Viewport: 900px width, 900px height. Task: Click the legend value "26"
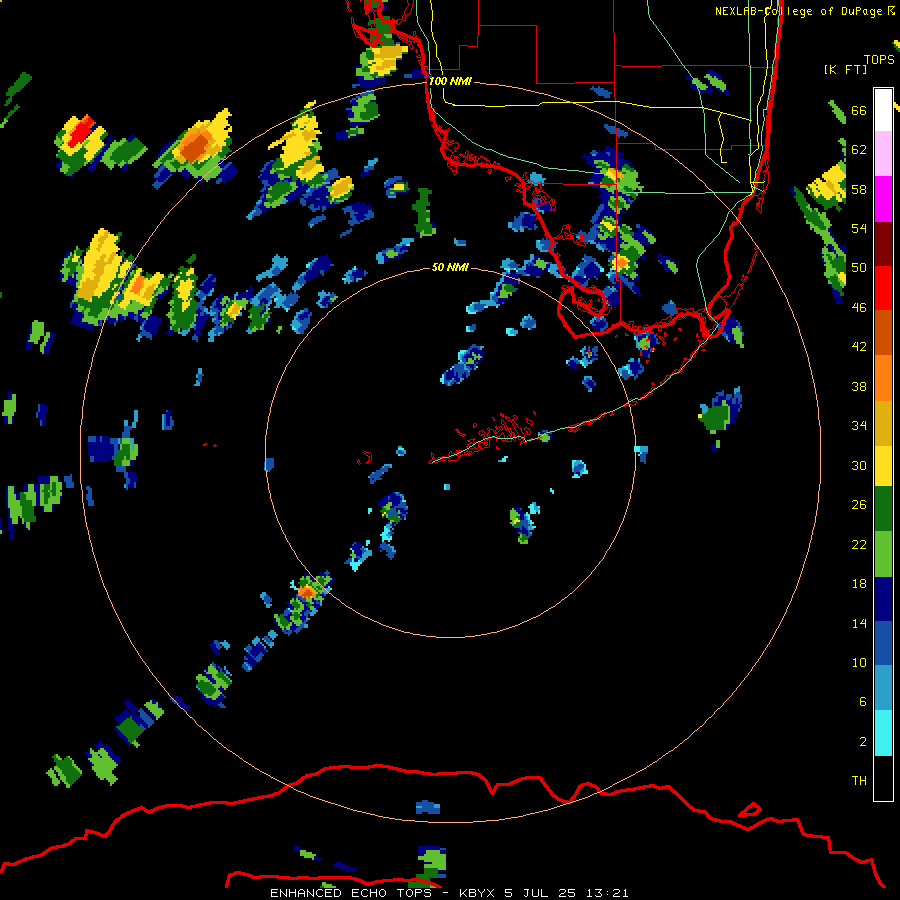pyautogui.click(x=859, y=505)
